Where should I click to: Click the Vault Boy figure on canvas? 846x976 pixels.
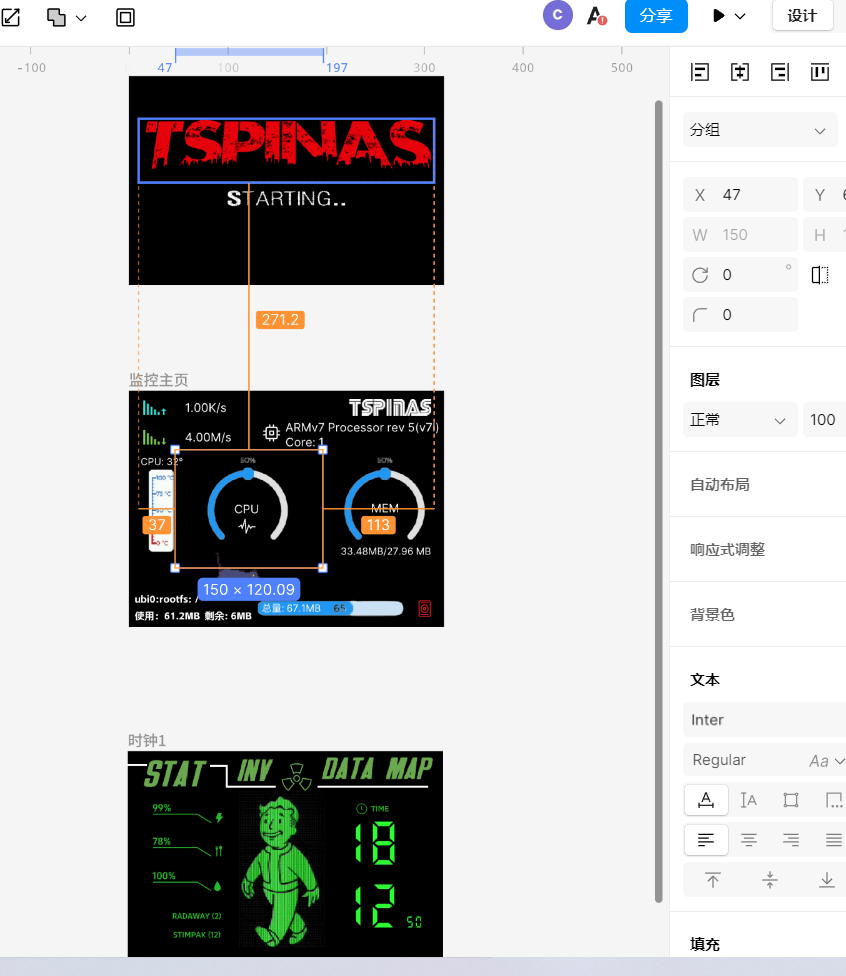[x=281, y=871]
